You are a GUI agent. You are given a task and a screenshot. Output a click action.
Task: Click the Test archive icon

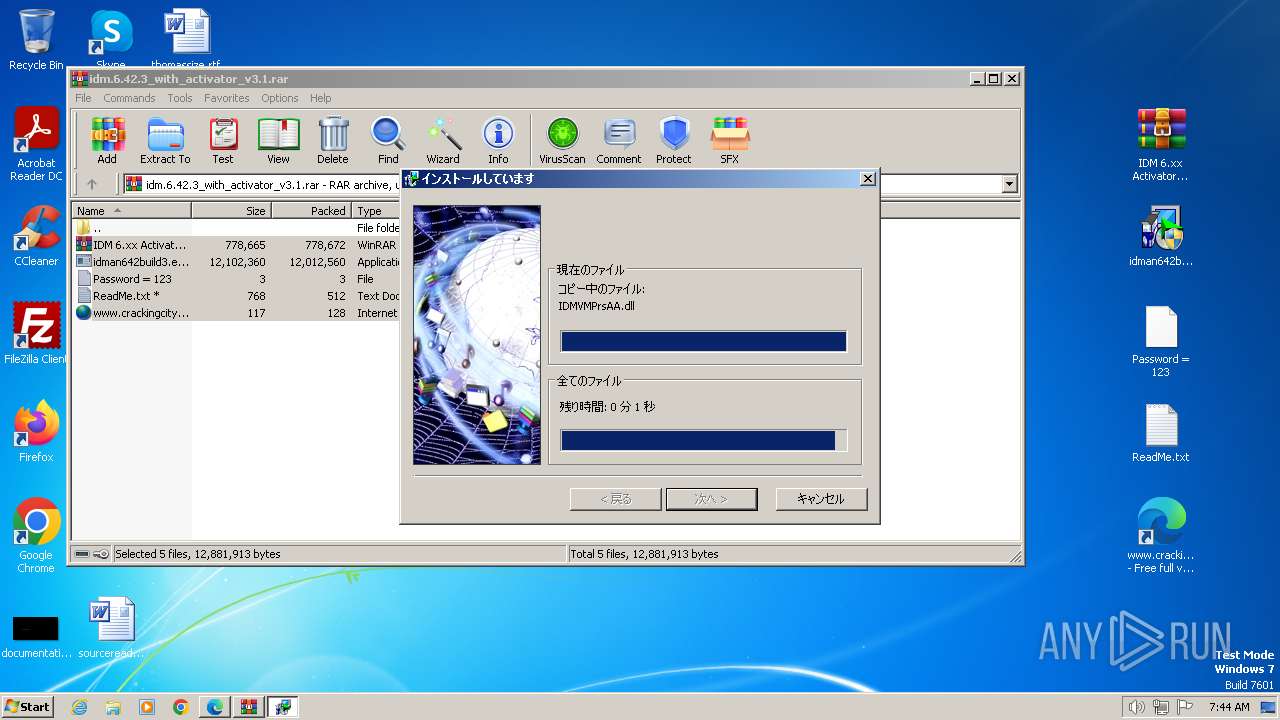pyautogui.click(x=223, y=140)
